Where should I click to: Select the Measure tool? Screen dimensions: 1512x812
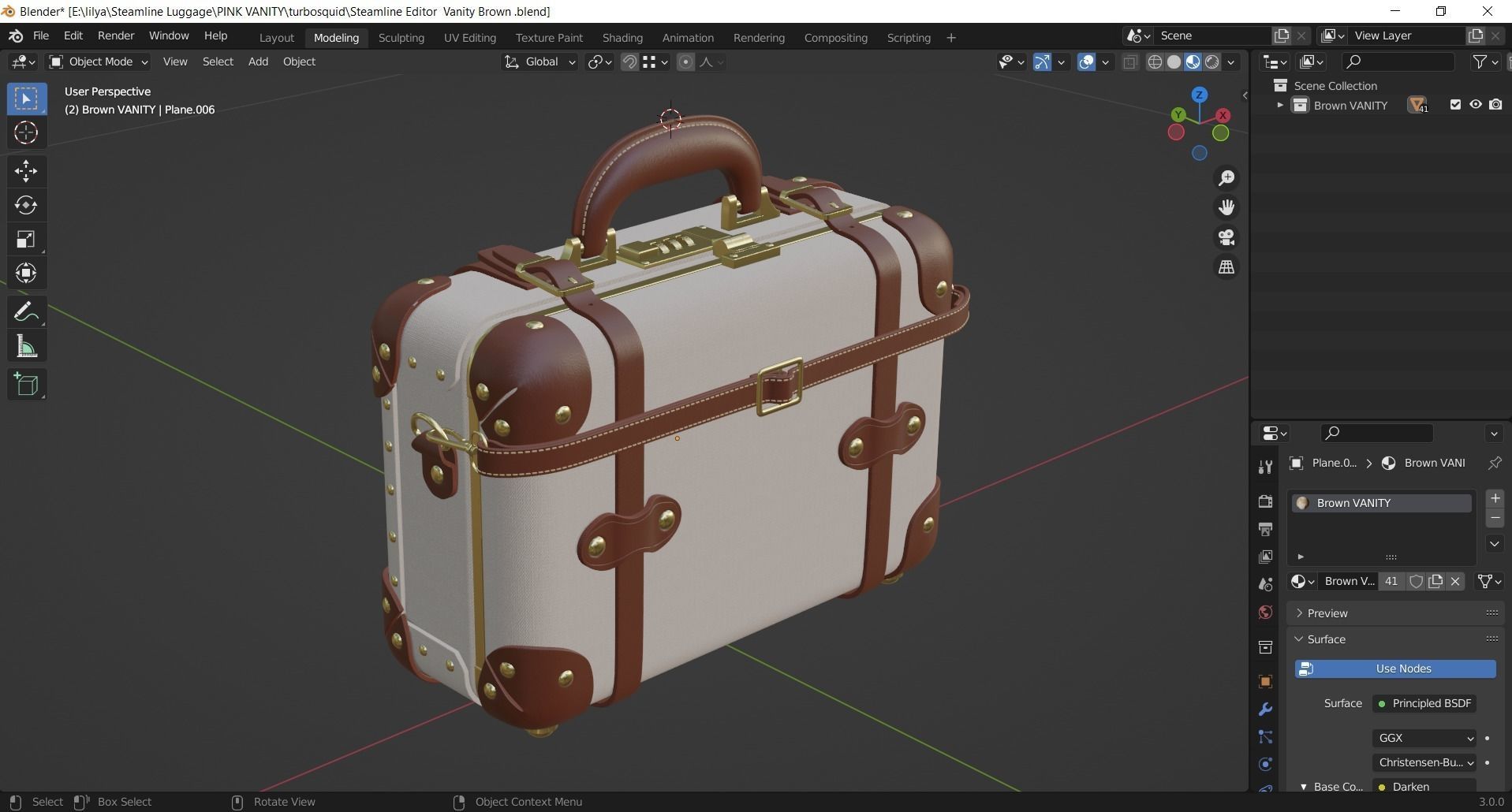click(26, 346)
